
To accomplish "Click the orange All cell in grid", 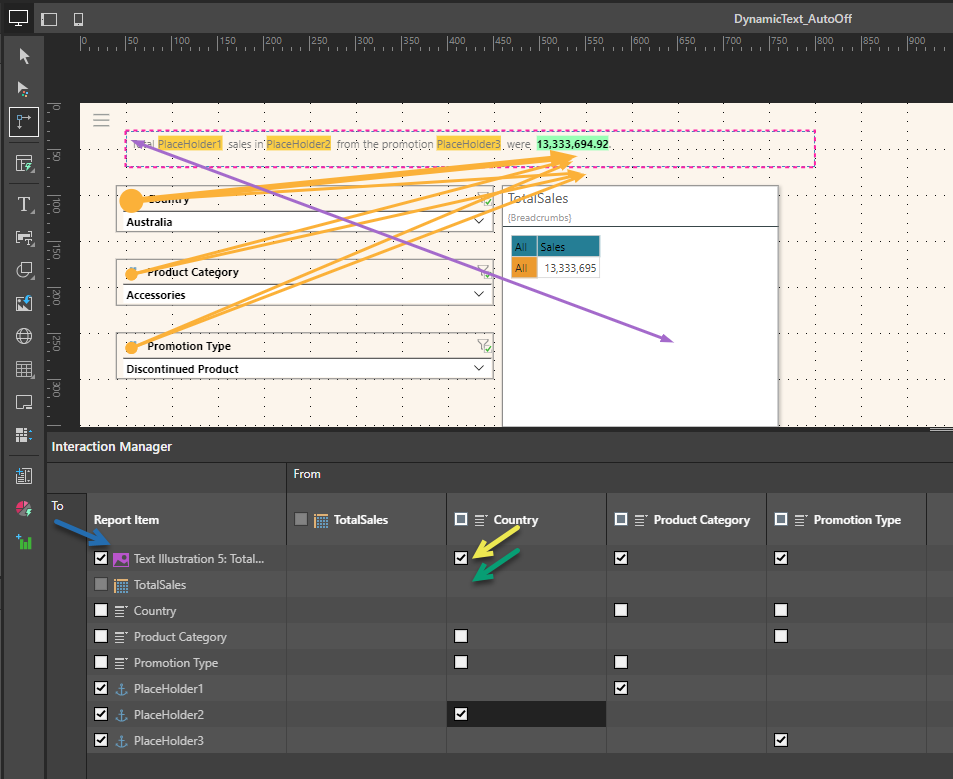I will (x=520, y=268).
